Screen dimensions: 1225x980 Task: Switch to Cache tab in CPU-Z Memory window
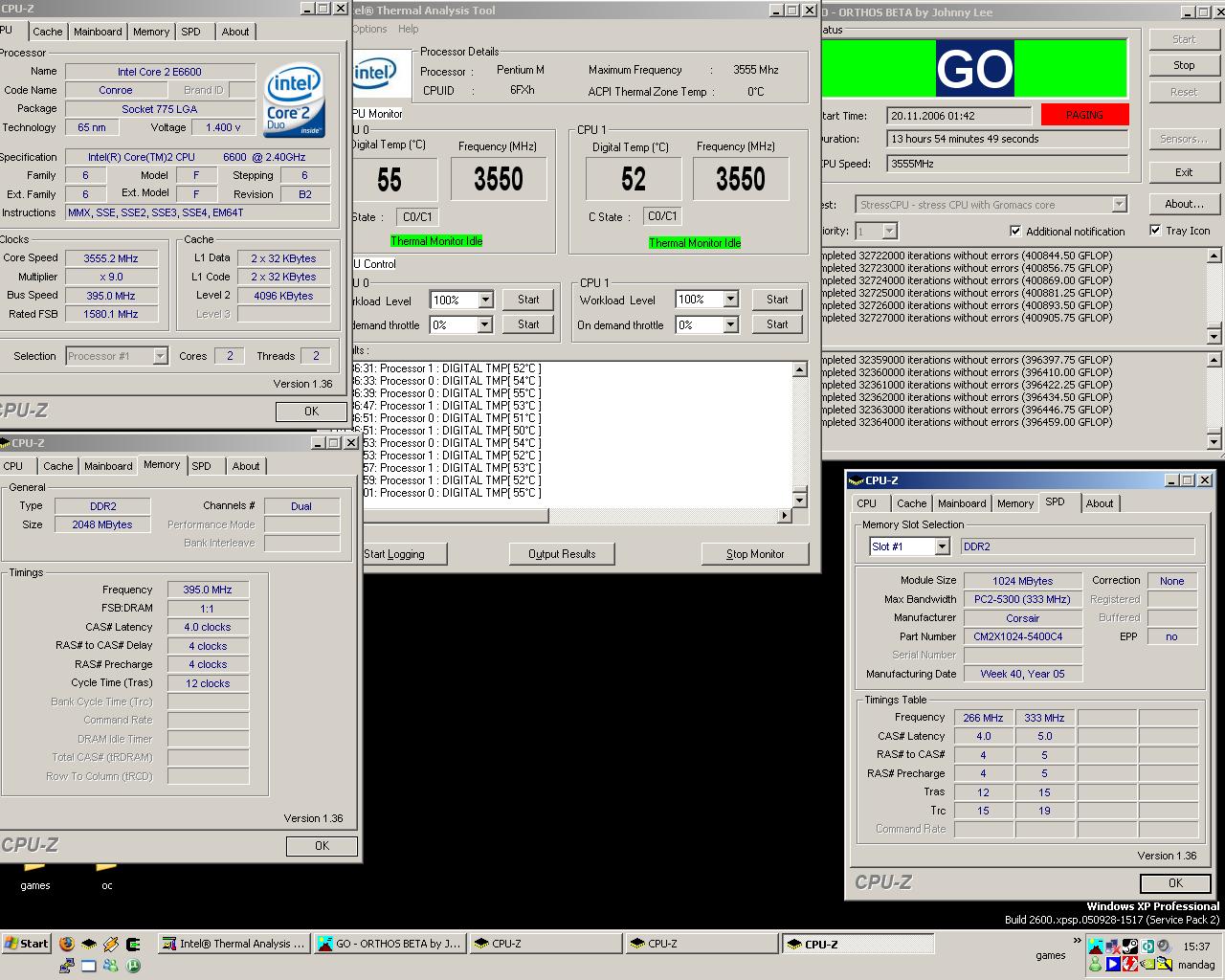[x=57, y=466]
